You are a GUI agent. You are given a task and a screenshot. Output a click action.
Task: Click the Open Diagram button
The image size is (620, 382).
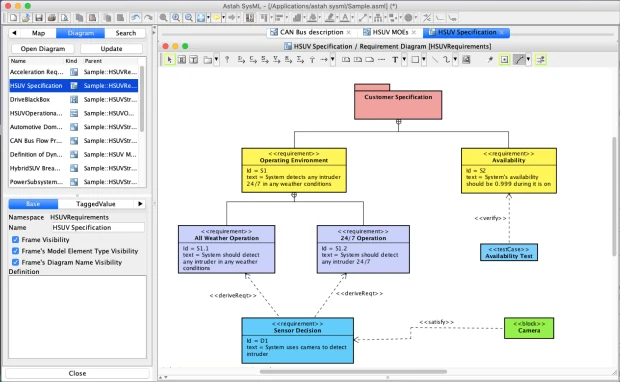tap(43, 49)
